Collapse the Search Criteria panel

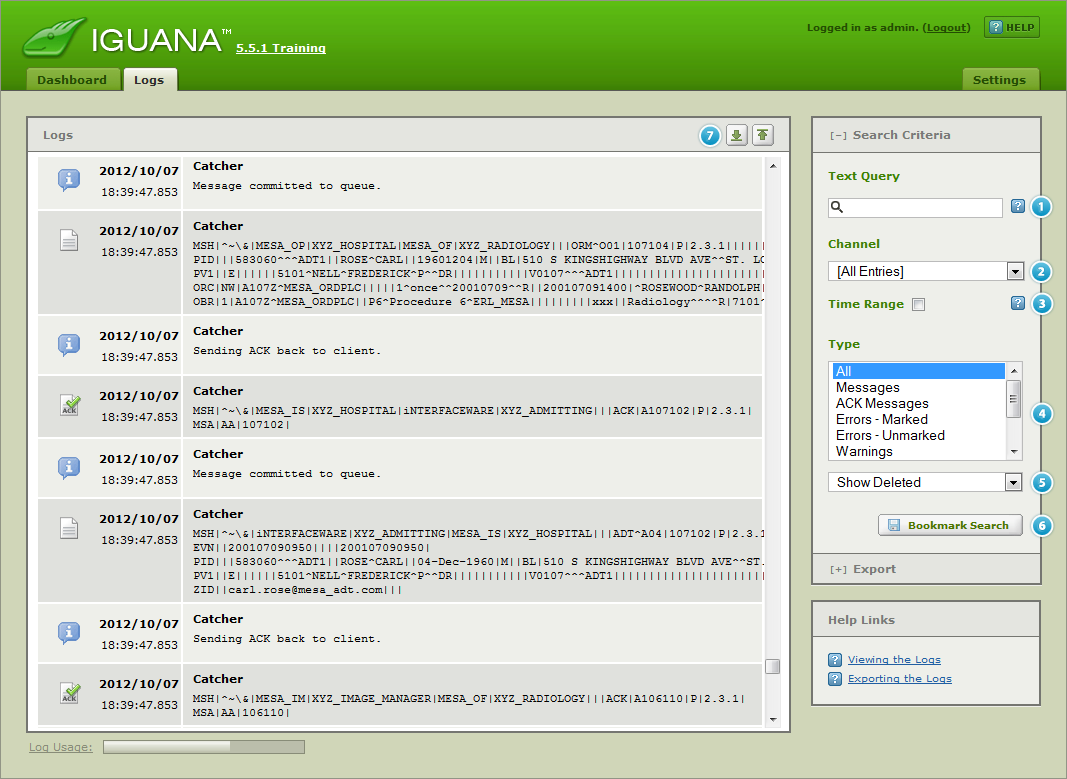(x=889, y=135)
